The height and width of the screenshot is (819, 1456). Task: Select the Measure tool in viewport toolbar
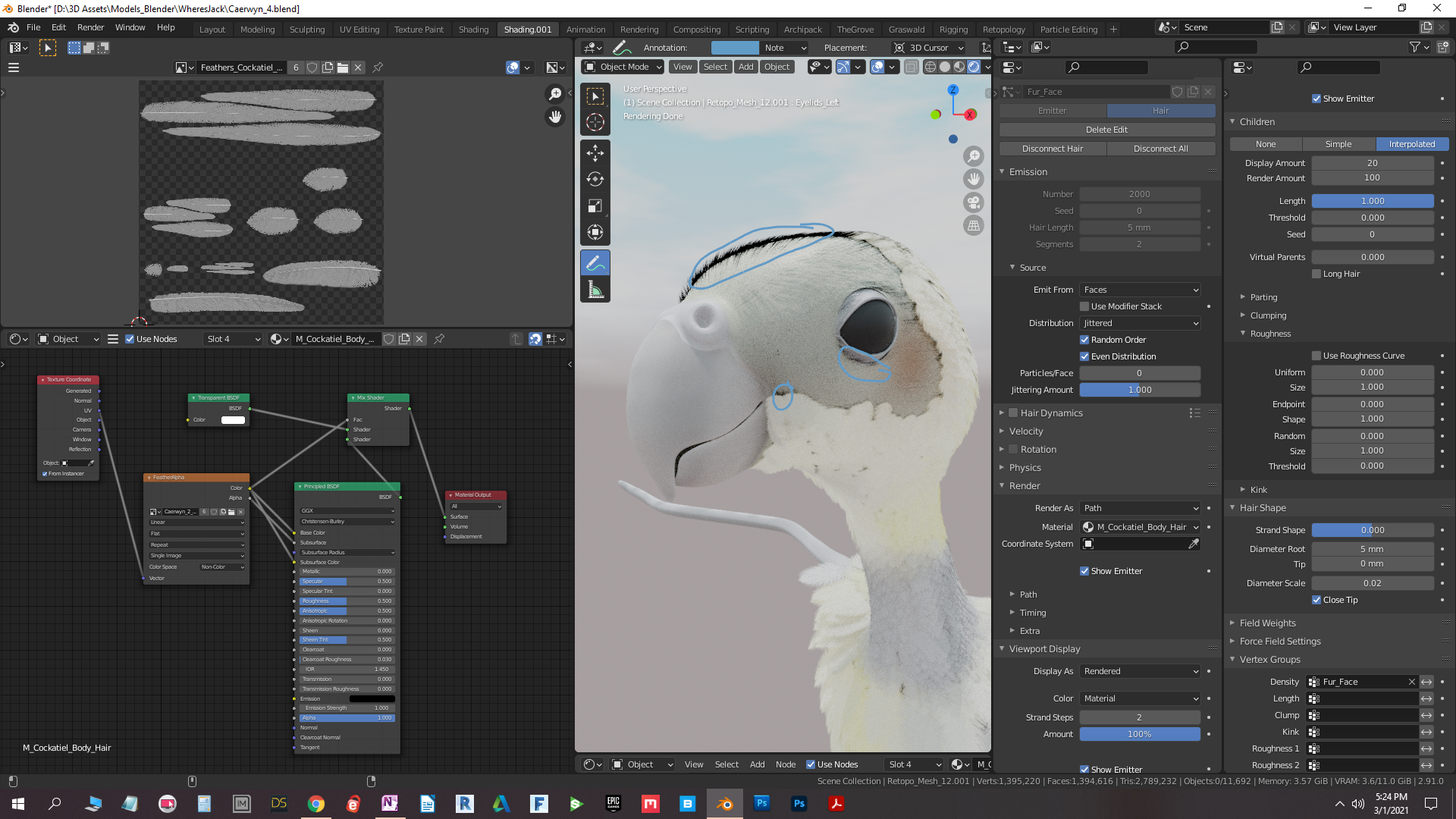[595, 290]
